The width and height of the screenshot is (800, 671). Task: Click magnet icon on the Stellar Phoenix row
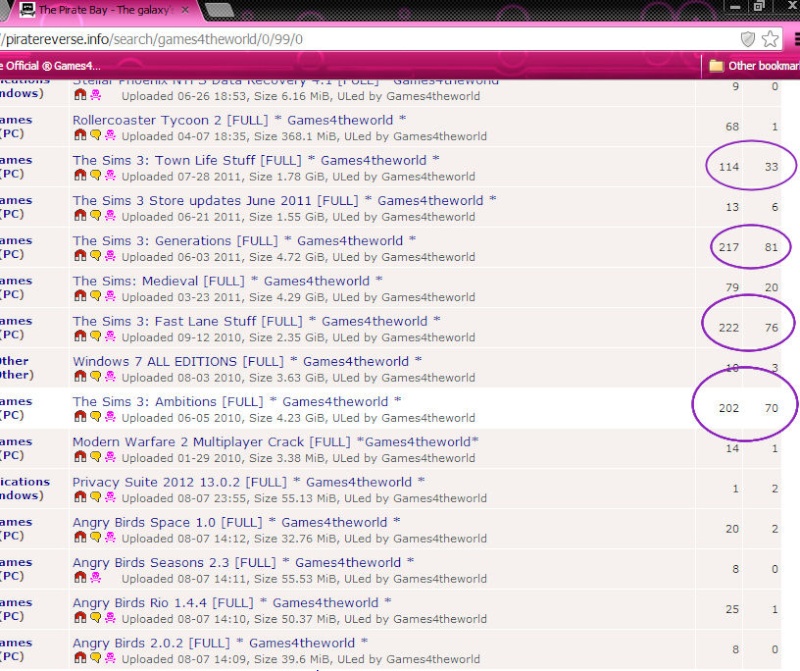point(80,95)
